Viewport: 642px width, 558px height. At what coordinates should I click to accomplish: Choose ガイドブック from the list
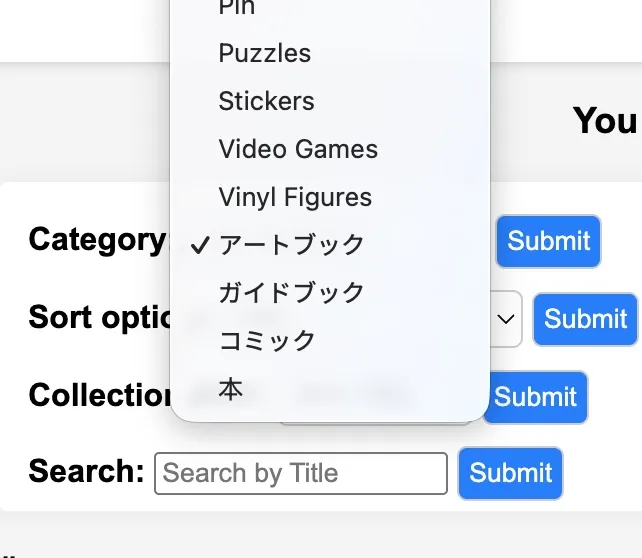[291, 293]
